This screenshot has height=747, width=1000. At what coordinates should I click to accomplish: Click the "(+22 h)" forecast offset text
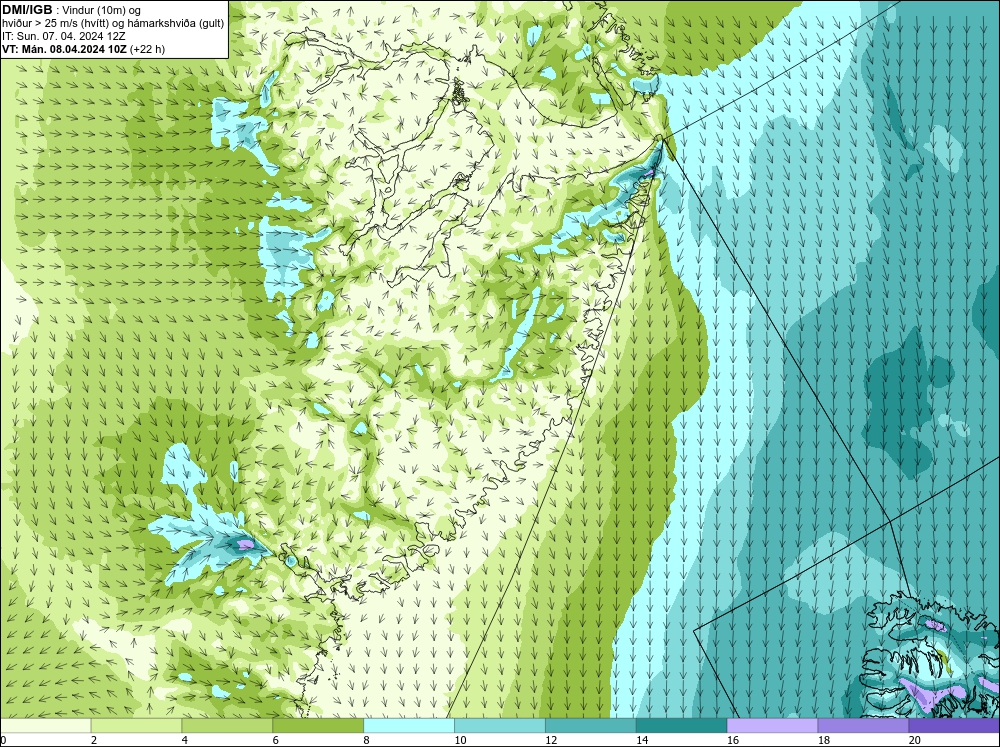[147, 49]
